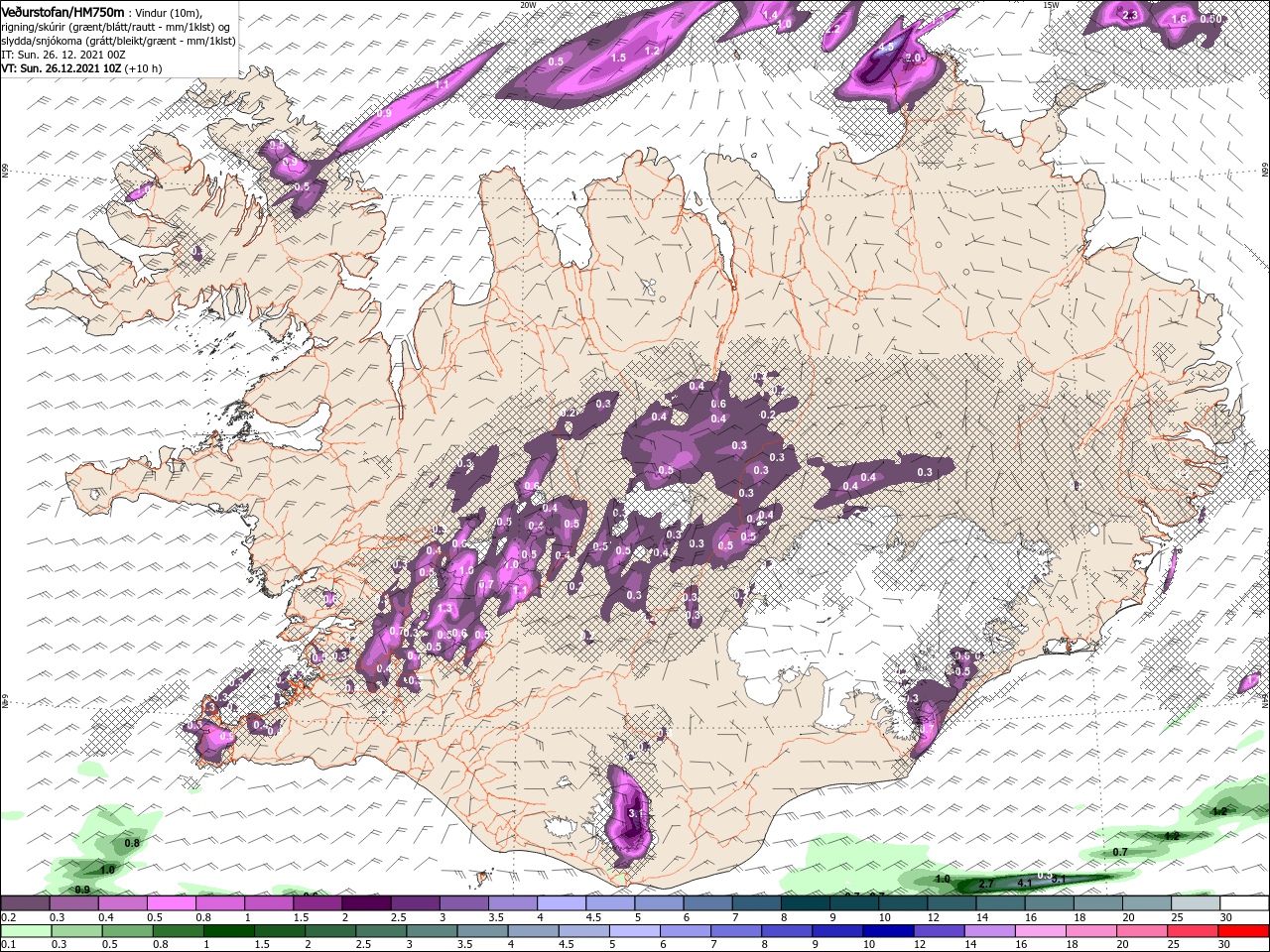Click the 2.3 snow value in the northeast corner
Image resolution: width=1270 pixels, height=952 pixels.
pos(1129,15)
